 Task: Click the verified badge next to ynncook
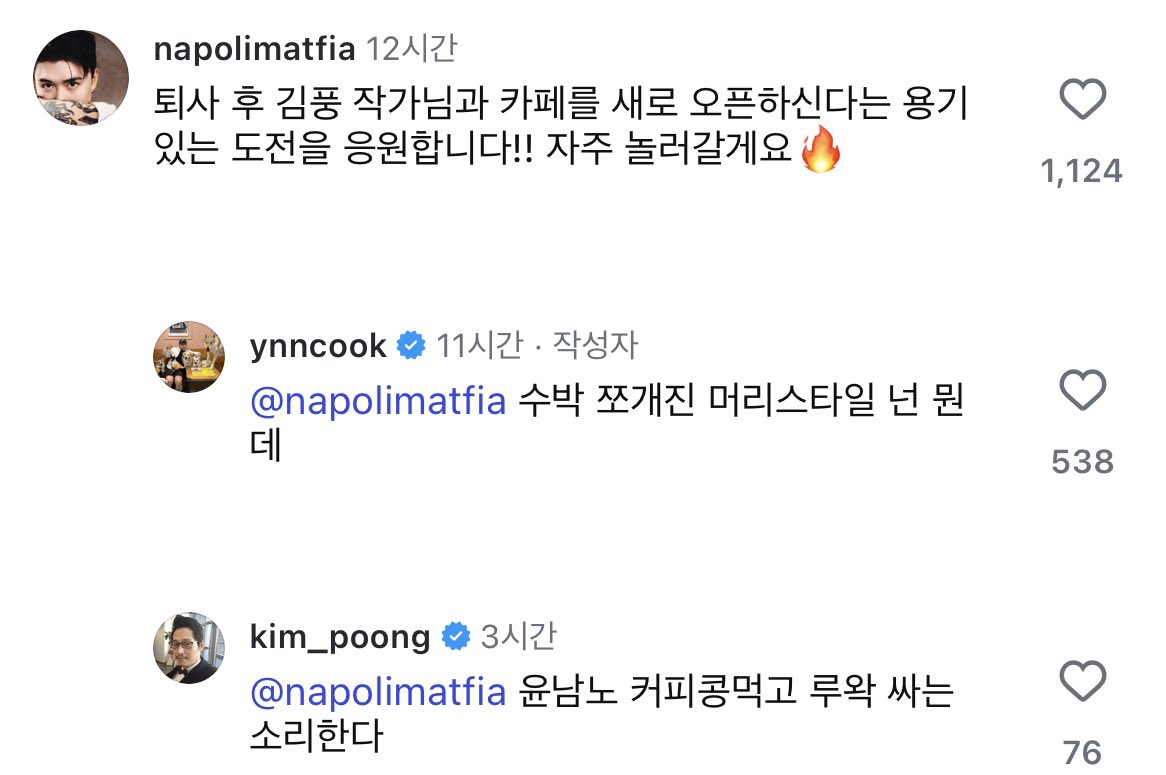tap(409, 345)
